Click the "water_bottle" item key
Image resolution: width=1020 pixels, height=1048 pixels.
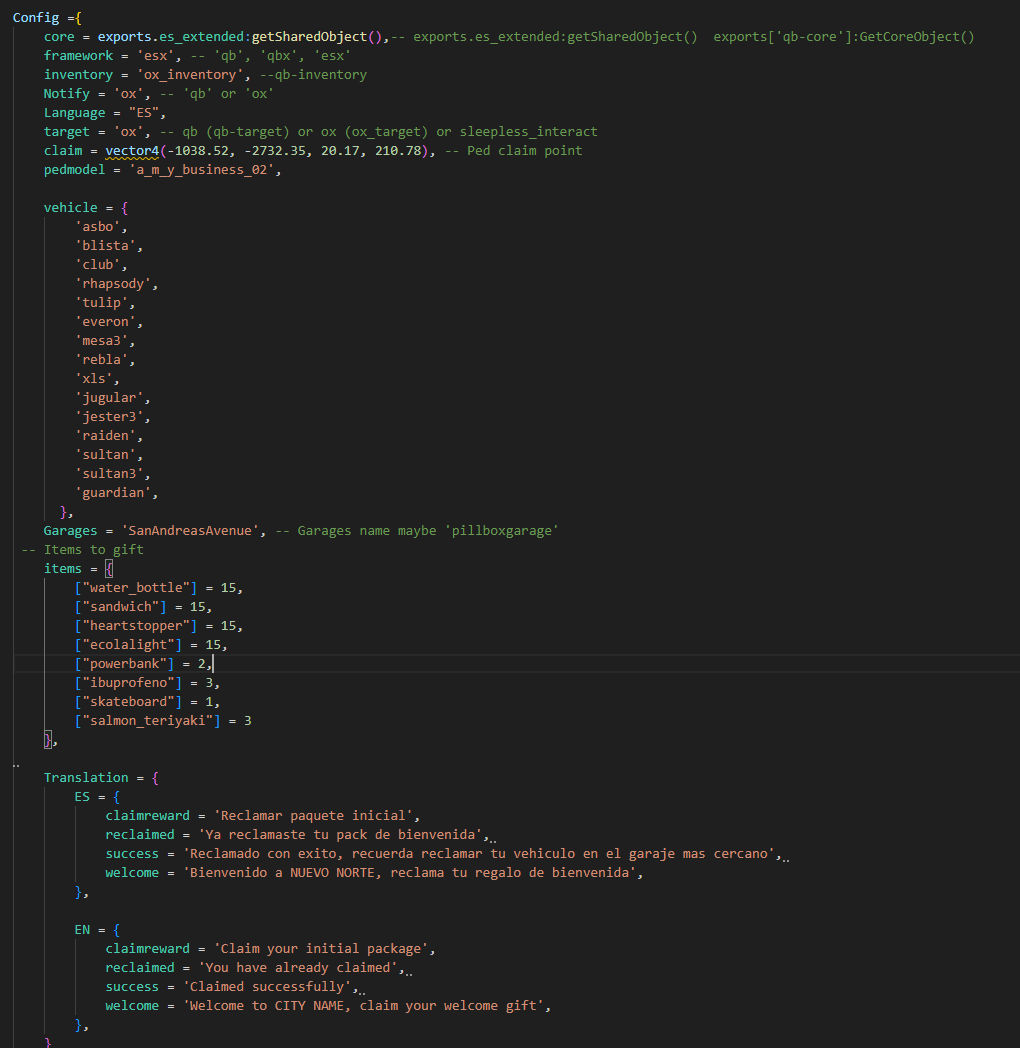136,588
